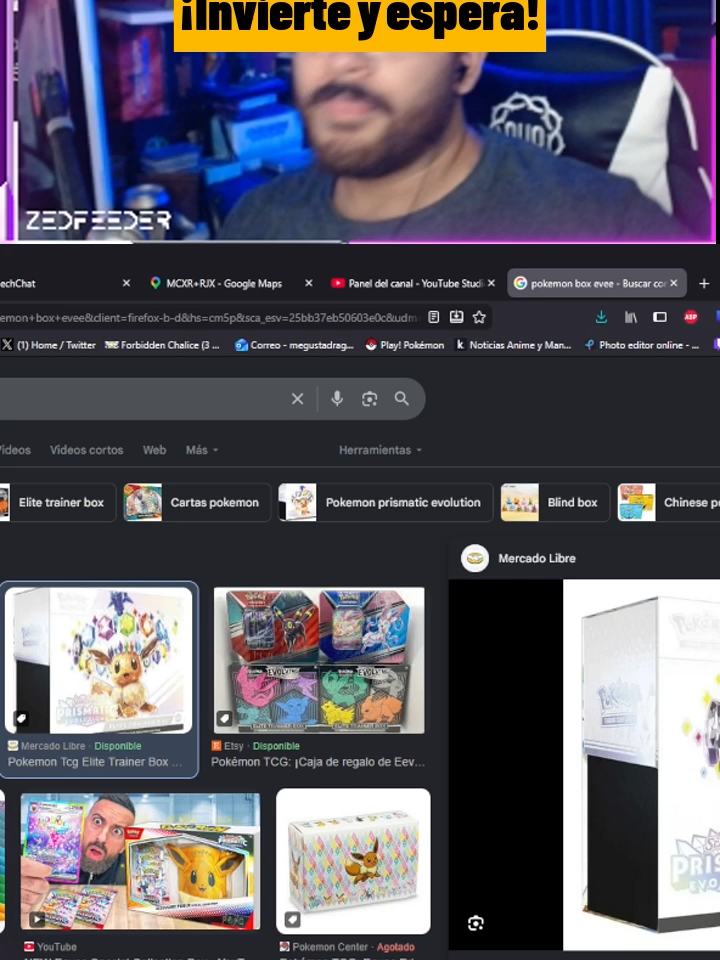Image resolution: width=720 pixels, height=960 pixels.
Task: Open Photo editor online bookmark
Action: [642, 345]
